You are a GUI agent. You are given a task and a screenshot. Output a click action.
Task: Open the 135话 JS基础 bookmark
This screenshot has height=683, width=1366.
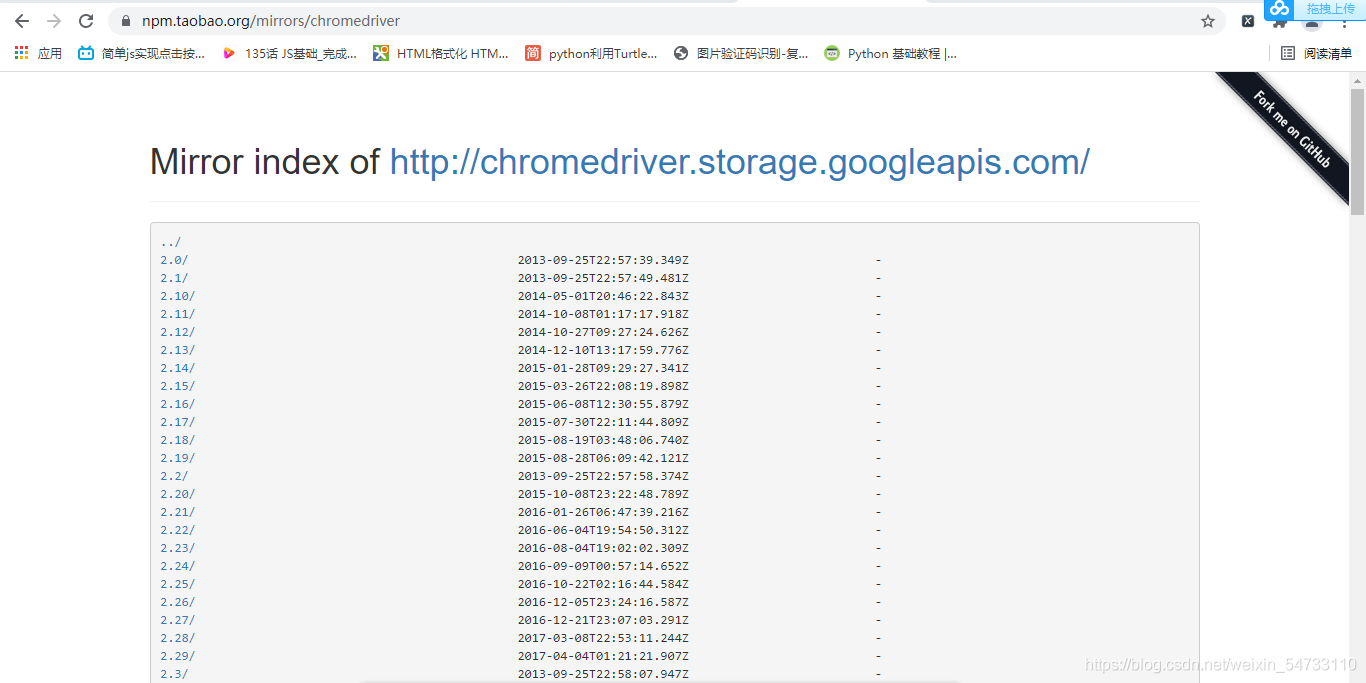pyautogui.click(x=289, y=54)
